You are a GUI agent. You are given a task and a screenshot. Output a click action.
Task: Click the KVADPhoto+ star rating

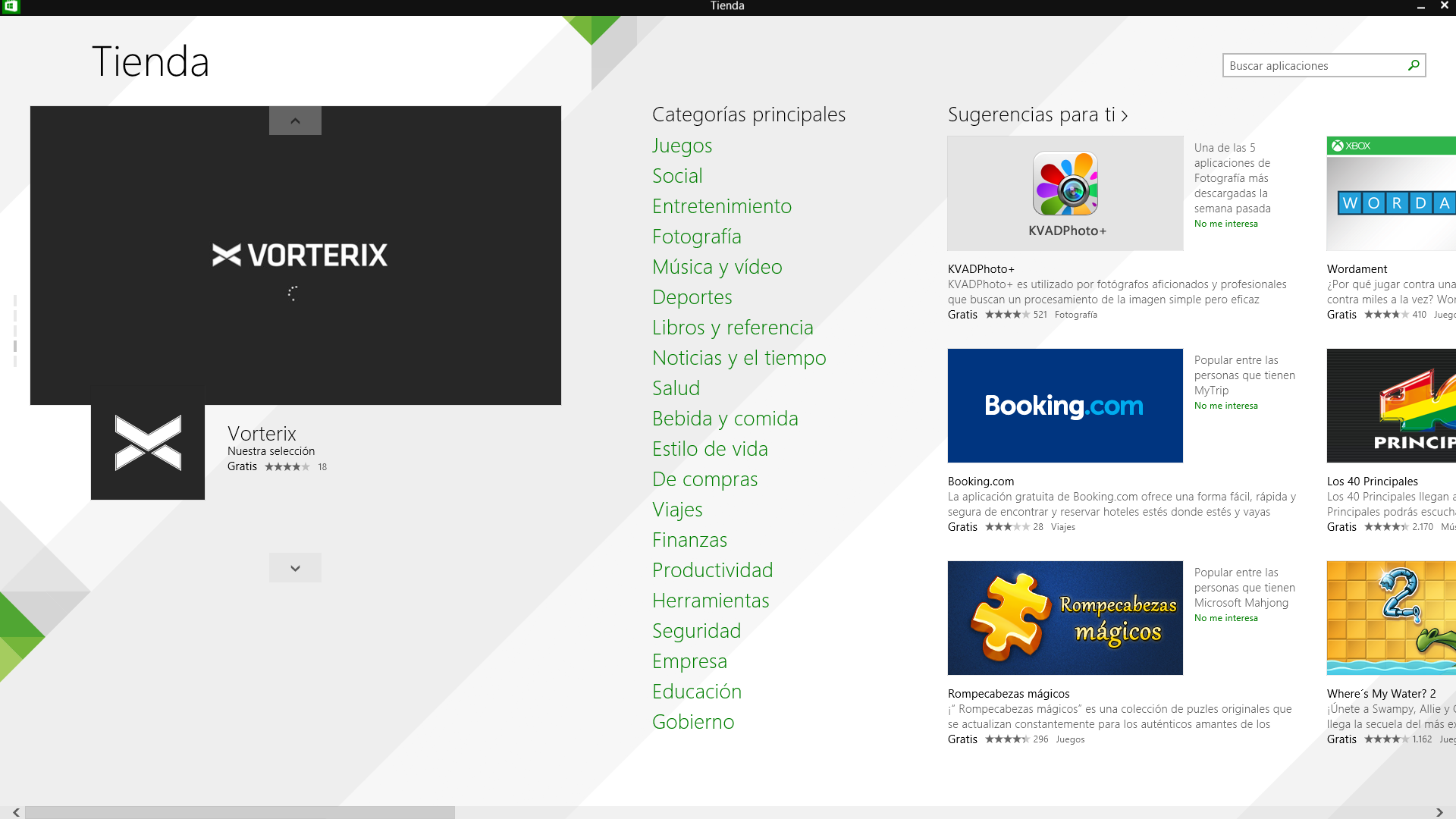click(1007, 315)
